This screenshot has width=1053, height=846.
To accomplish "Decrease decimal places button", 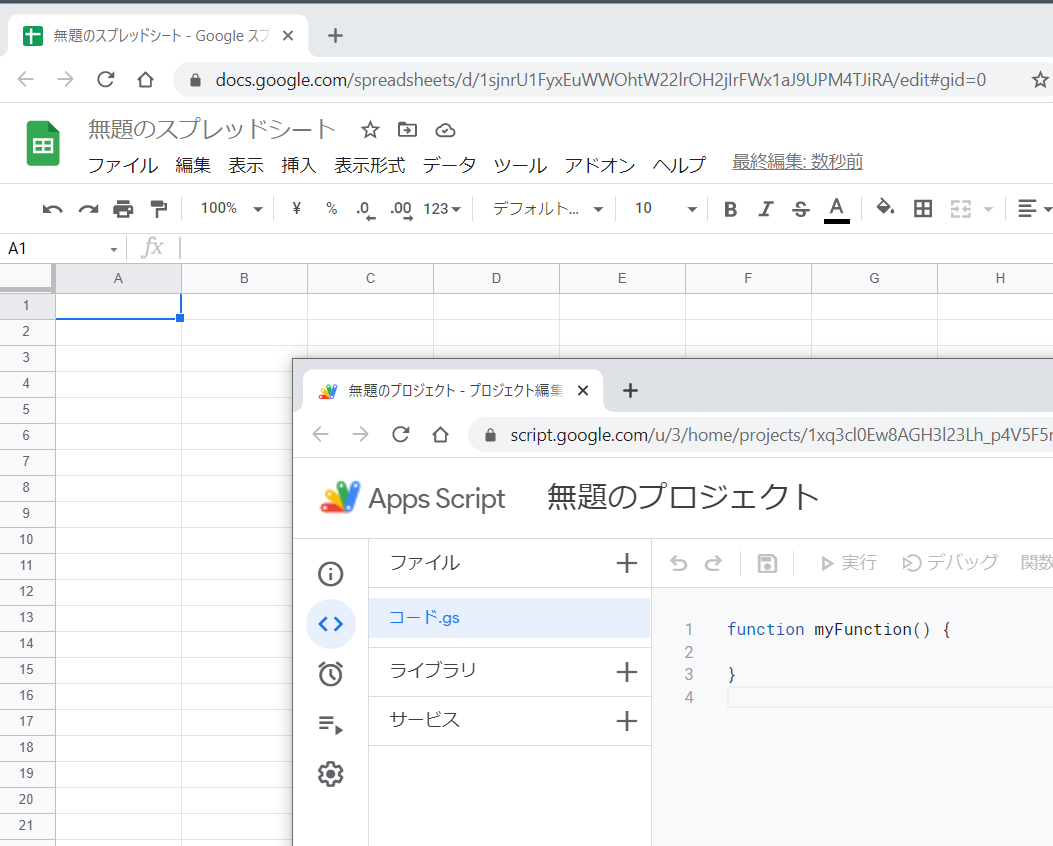I will click(x=365, y=210).
